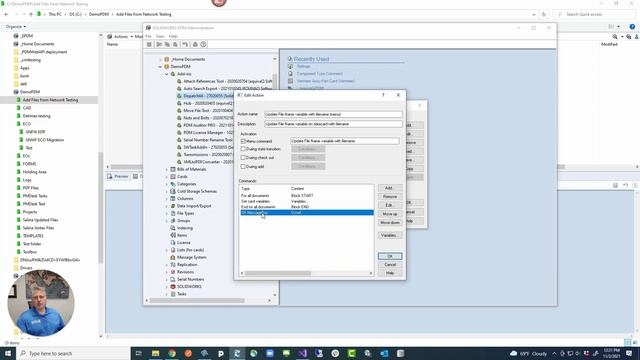Open the notification center icon
The image size is (640, 360).
[629, 353]
